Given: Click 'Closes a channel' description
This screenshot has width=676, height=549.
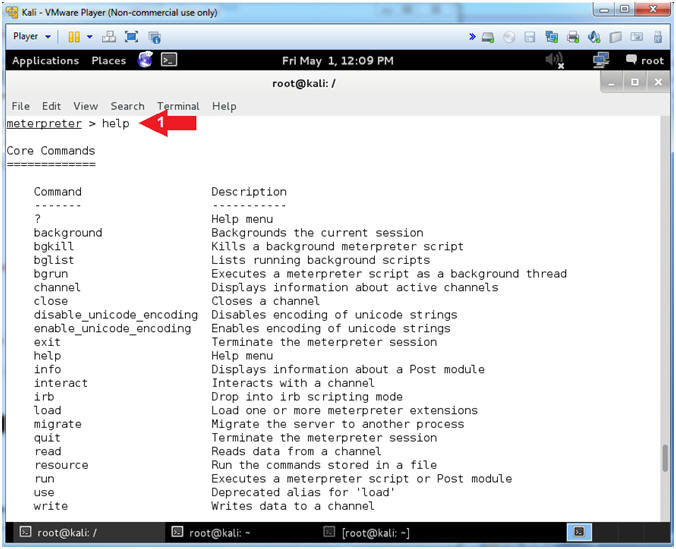Looking at the screenshot, I should coord(265,301).
